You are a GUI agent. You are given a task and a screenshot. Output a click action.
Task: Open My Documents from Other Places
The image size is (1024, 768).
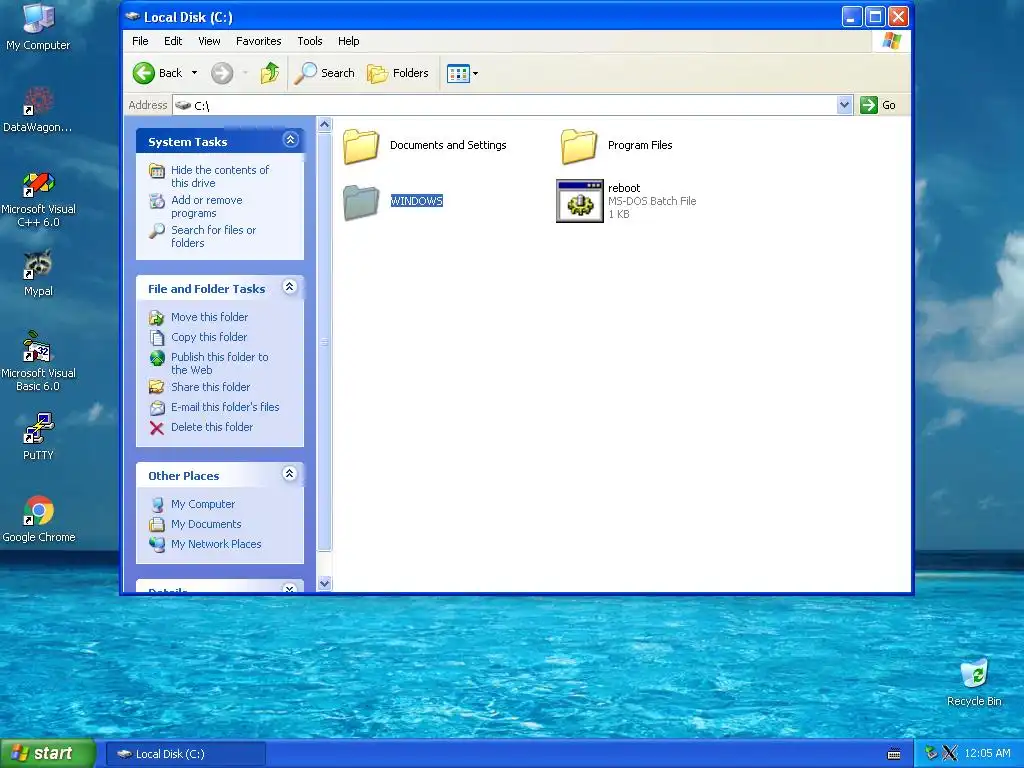click(206, 524)
